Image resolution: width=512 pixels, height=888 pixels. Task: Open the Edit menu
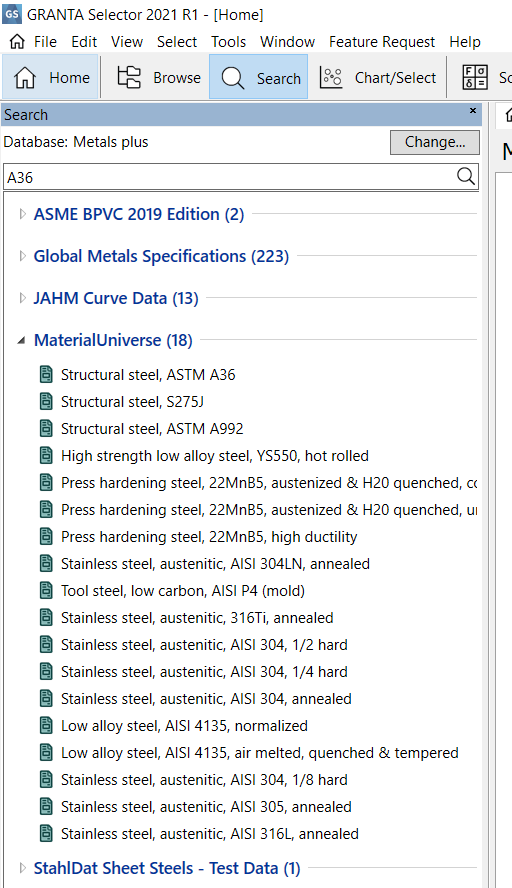coord(84,42)
